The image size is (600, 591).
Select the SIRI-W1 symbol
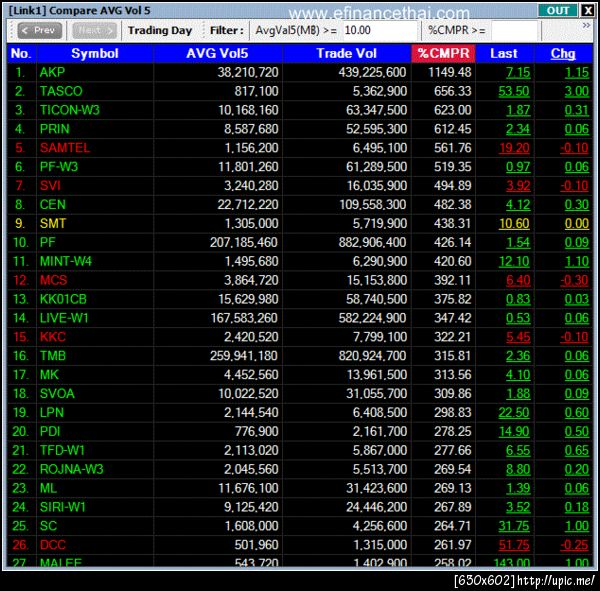pos(63,507)
